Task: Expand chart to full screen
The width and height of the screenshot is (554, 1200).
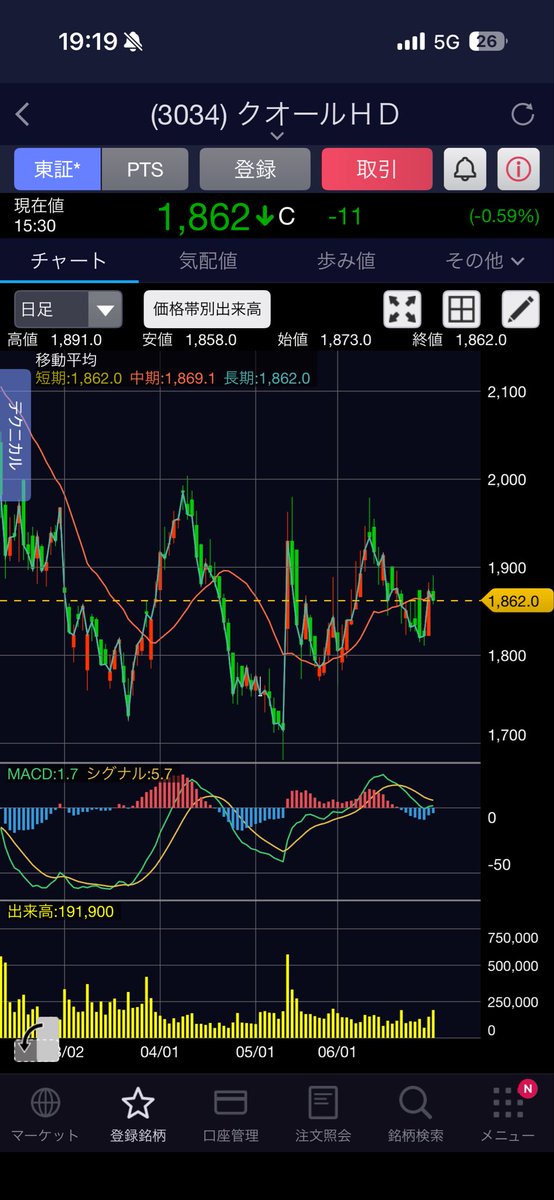Action: [403, 309]
